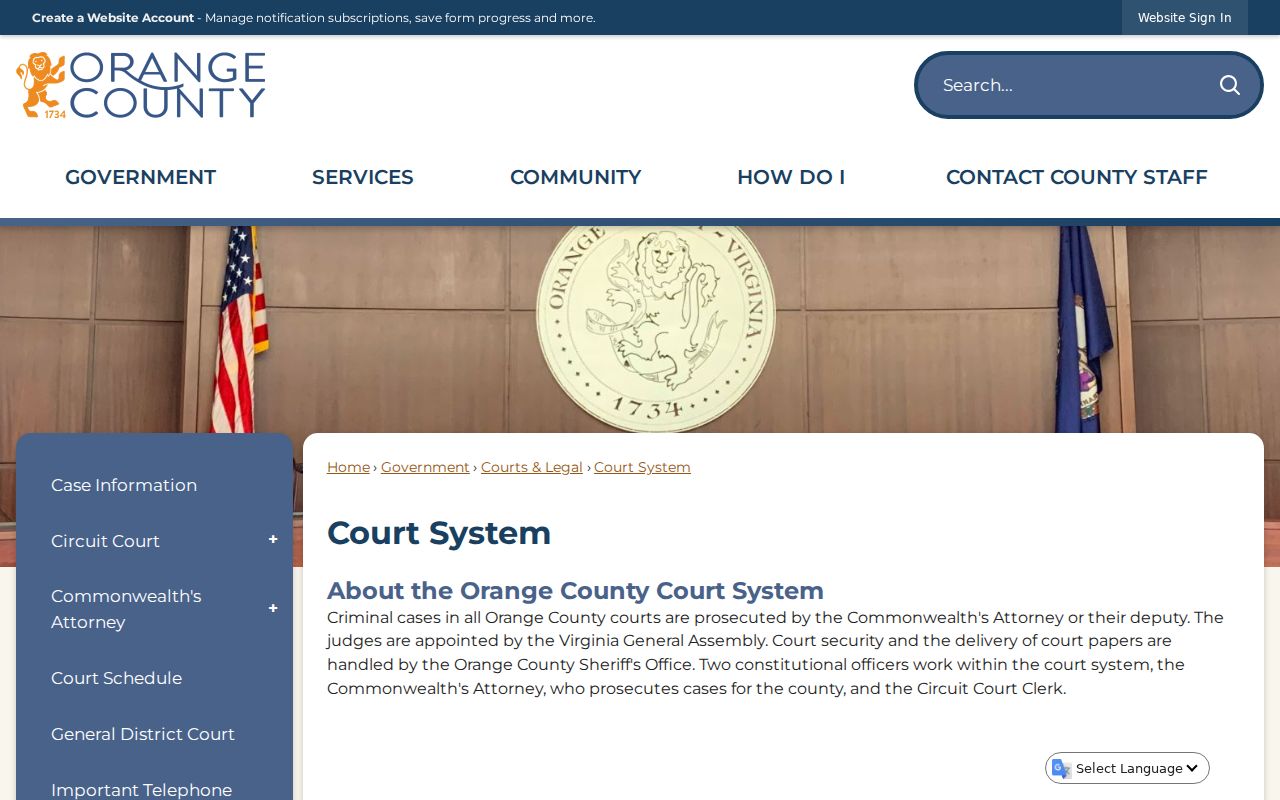The image size is (1280, 800).
Task: Click Create a Website Account link
Action: 113,18
